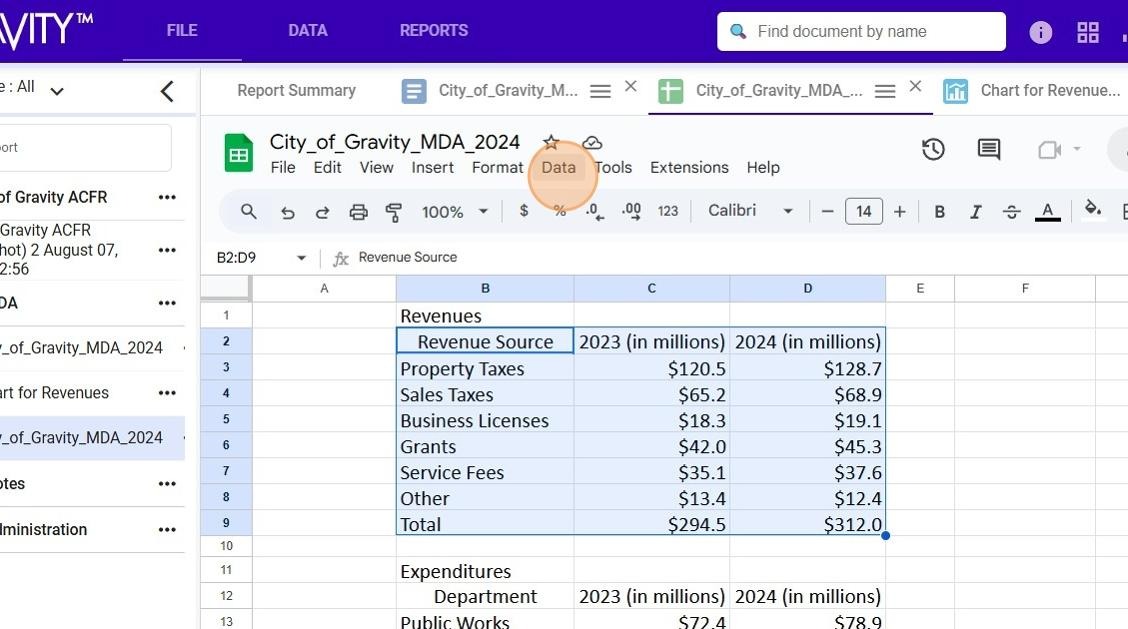Open options for DA sidebar item
The height and width of the screenshot is (629, 1128).
coord(167,303)
